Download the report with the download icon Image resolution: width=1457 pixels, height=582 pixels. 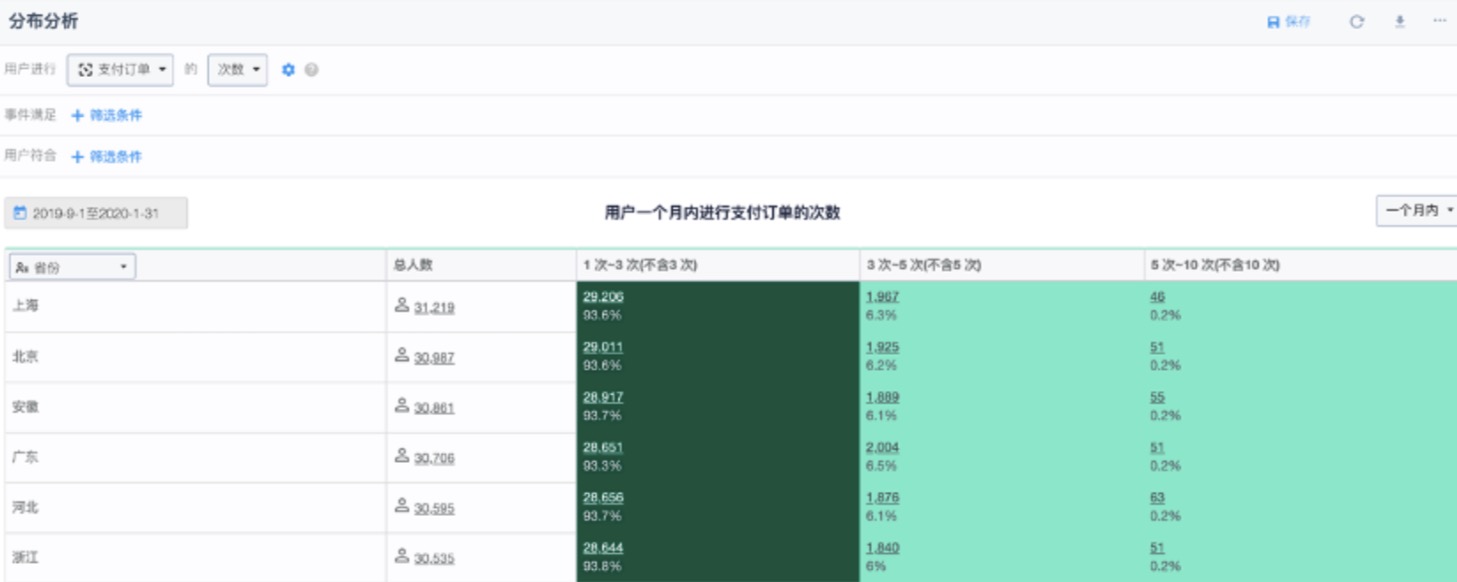(1400, 22)
